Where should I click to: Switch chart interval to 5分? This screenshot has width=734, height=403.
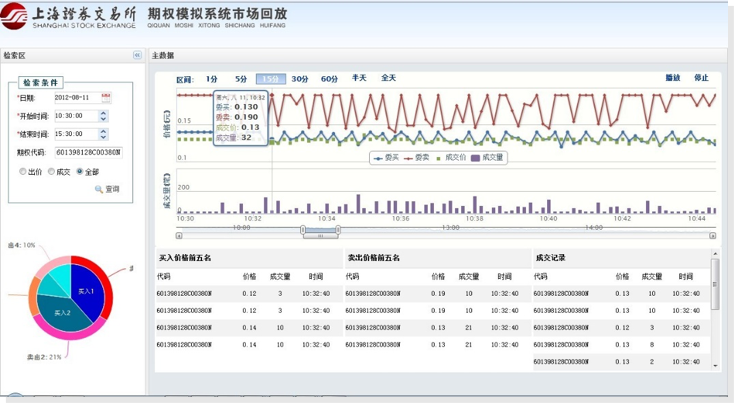(x=241, y=79)
